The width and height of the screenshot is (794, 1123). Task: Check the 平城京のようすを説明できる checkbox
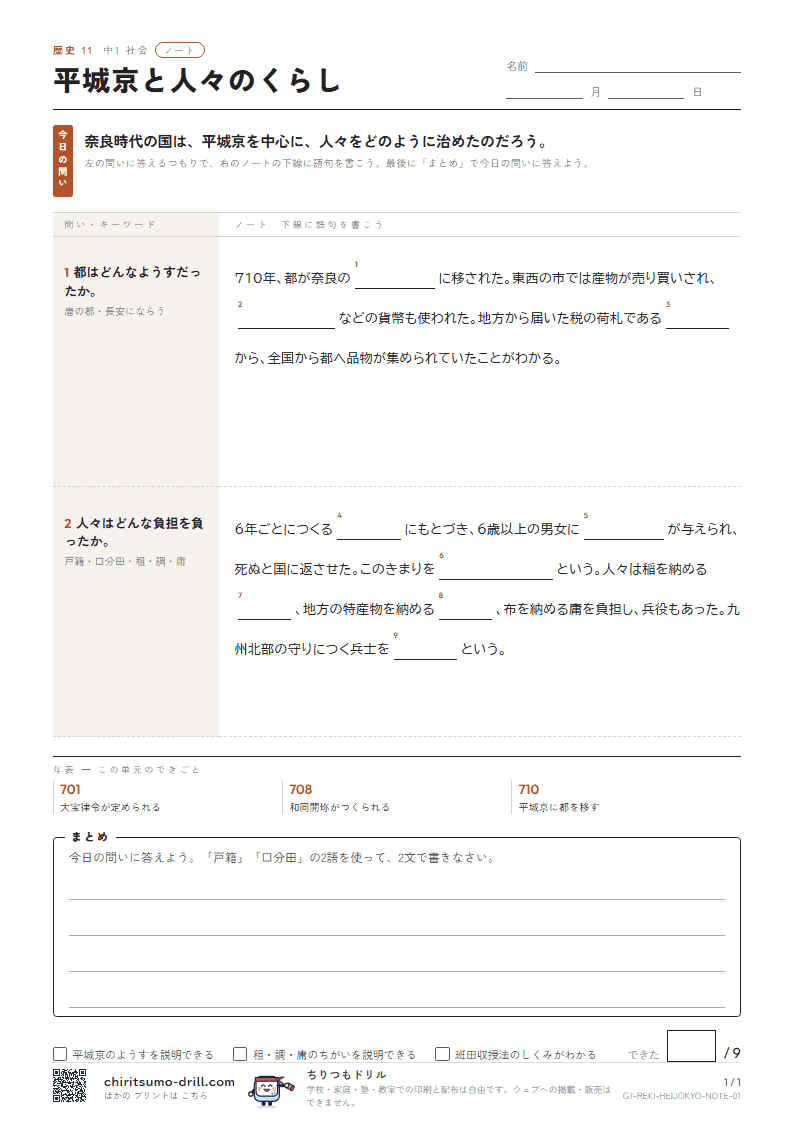coord(60,1054)
